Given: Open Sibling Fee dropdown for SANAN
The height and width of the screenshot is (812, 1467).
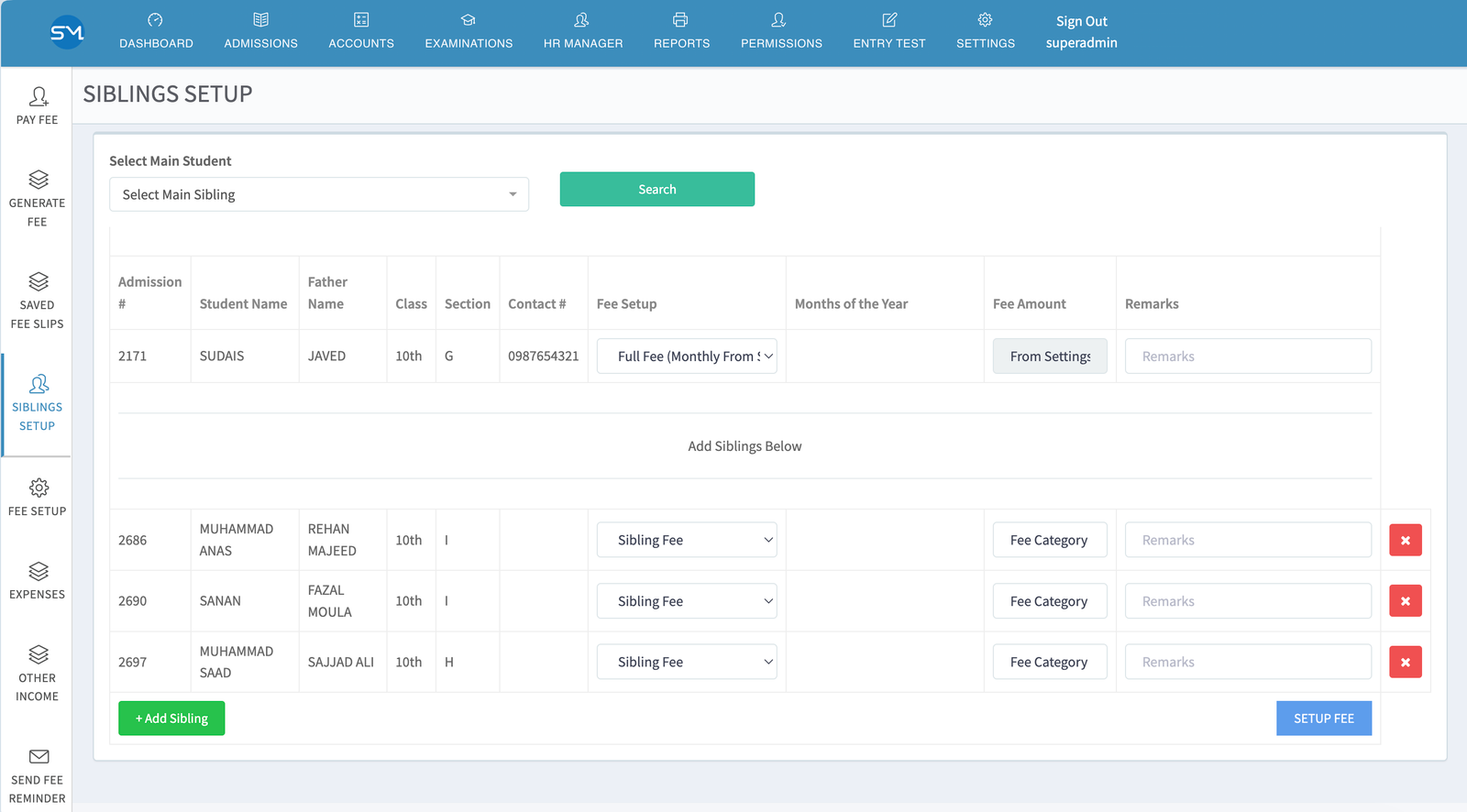Looking at the screenshot, I should coord(687,601).
